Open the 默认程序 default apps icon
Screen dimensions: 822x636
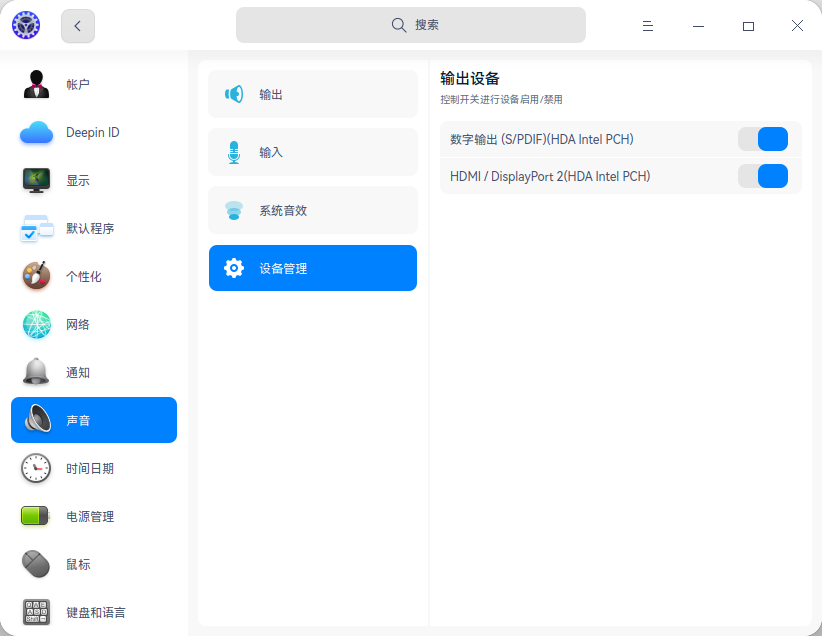36,228
